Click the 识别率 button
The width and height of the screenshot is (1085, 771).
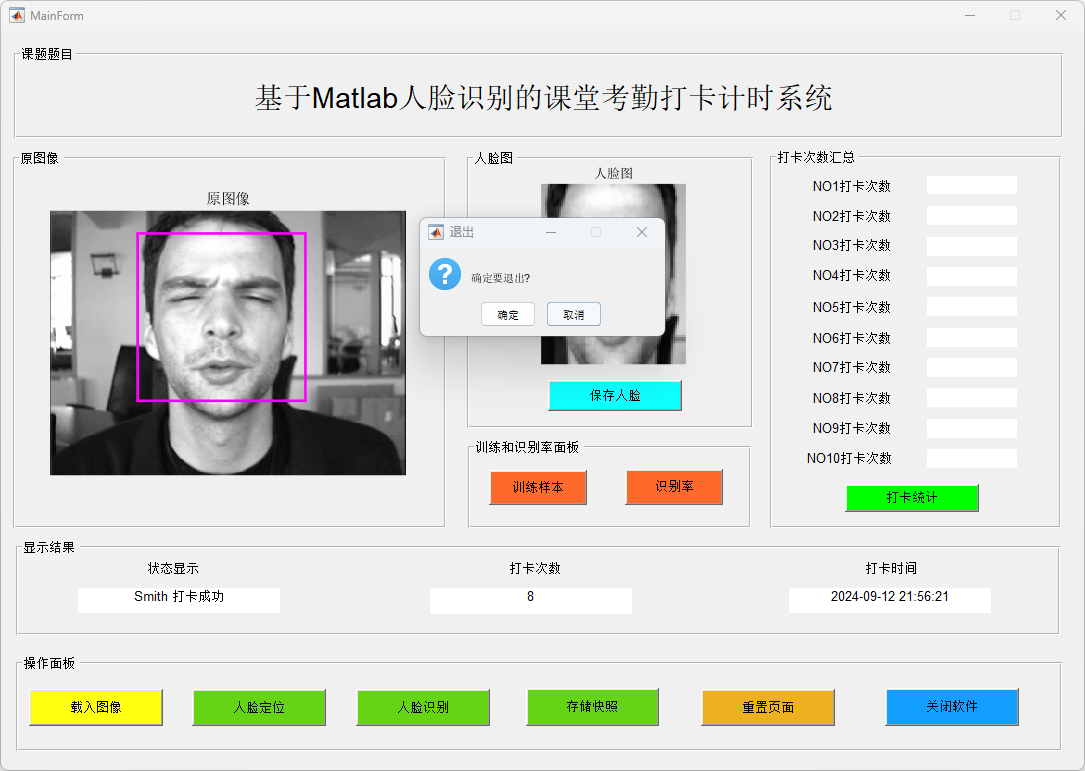pyautogui.click(x=674, y=487)
